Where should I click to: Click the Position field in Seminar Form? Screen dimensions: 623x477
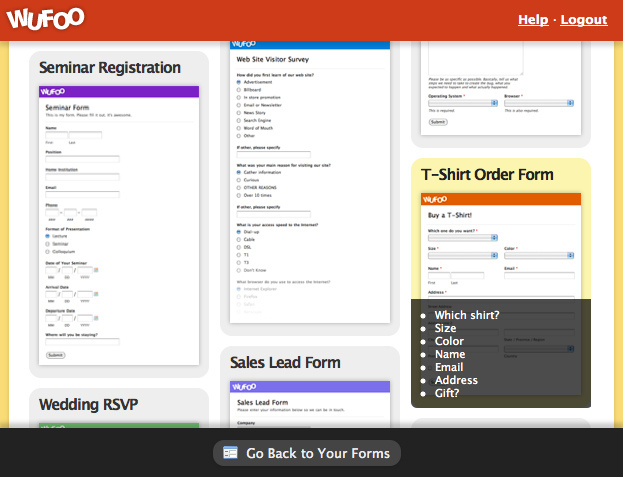point(82,159)
